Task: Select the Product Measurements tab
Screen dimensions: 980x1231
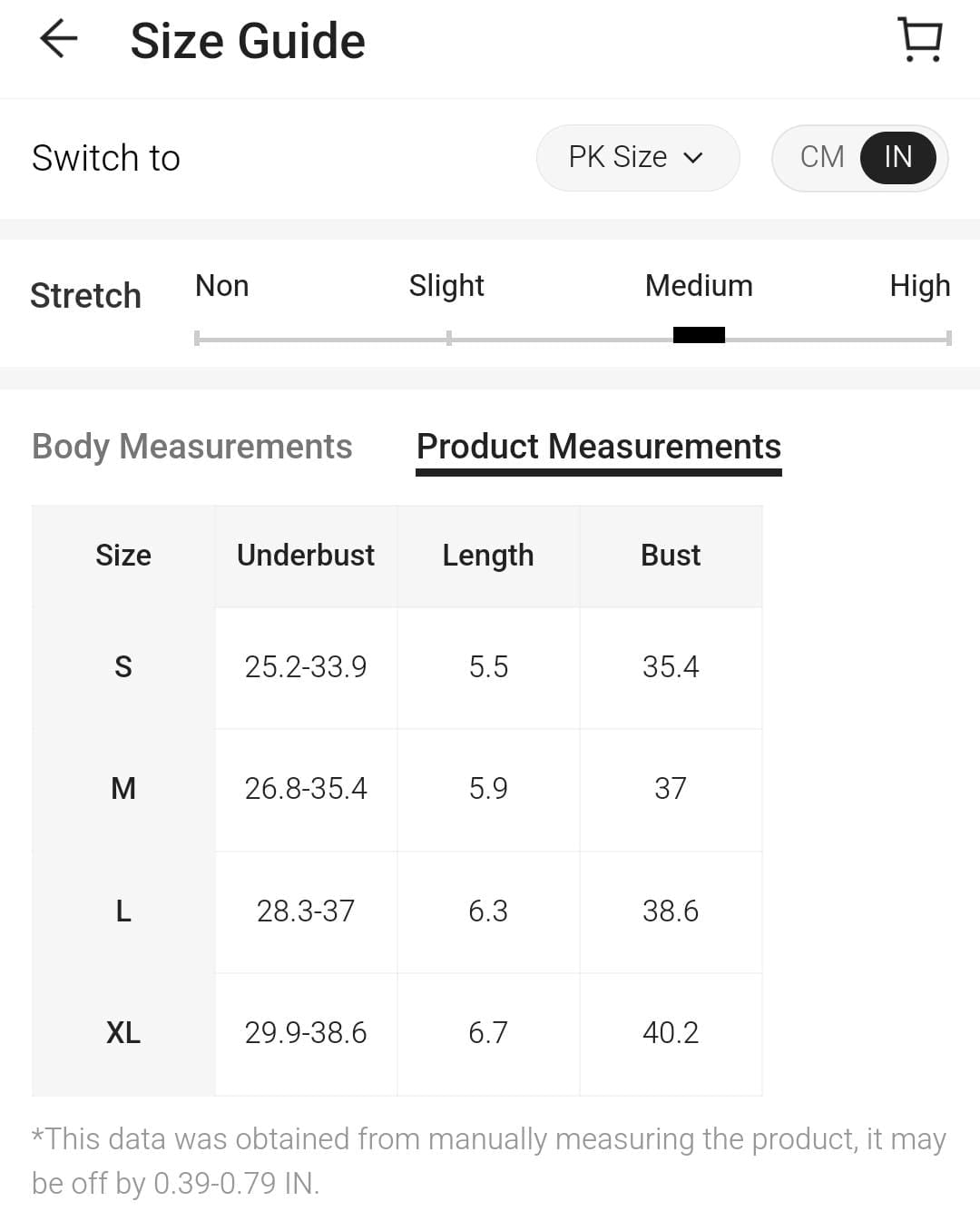Action: point(598,447)
